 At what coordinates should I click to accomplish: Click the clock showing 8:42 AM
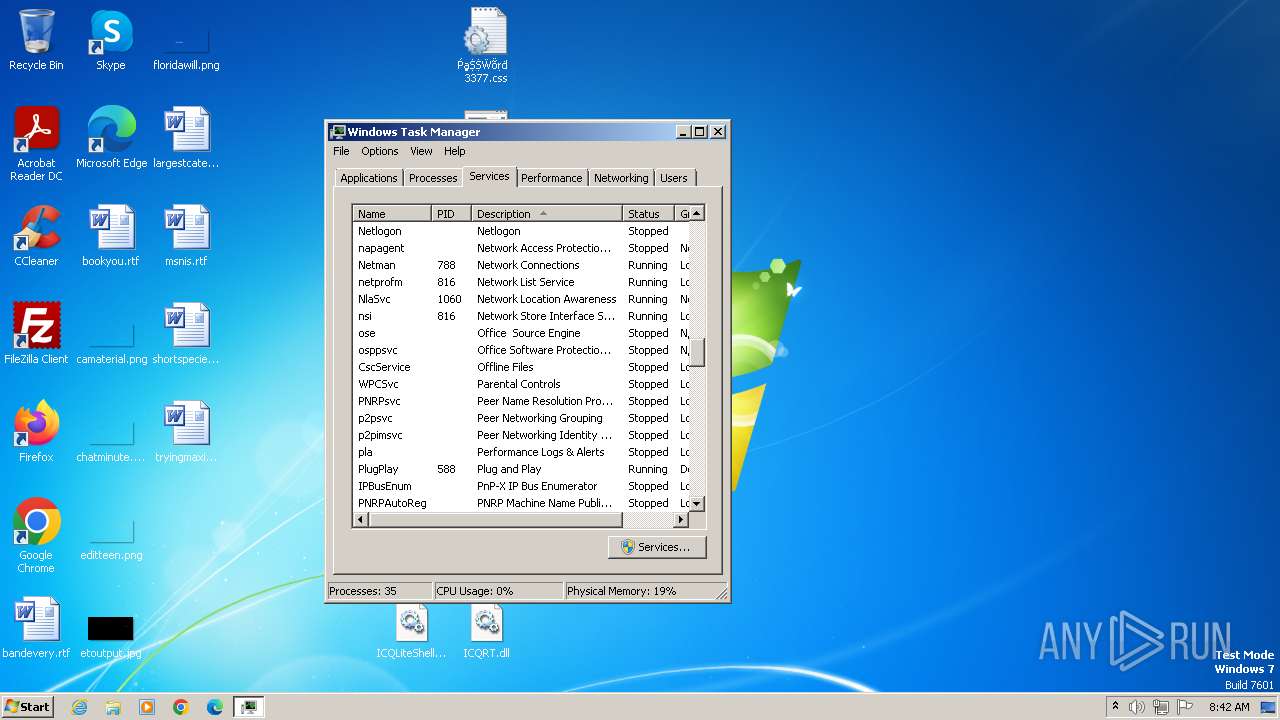click(1229, 707)
